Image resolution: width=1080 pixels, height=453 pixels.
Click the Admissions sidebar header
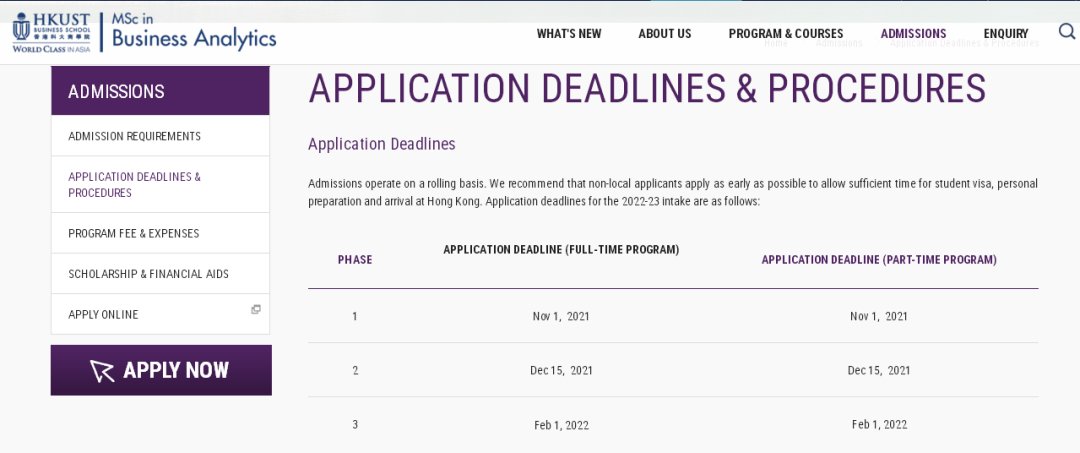(x=116, y=92)
